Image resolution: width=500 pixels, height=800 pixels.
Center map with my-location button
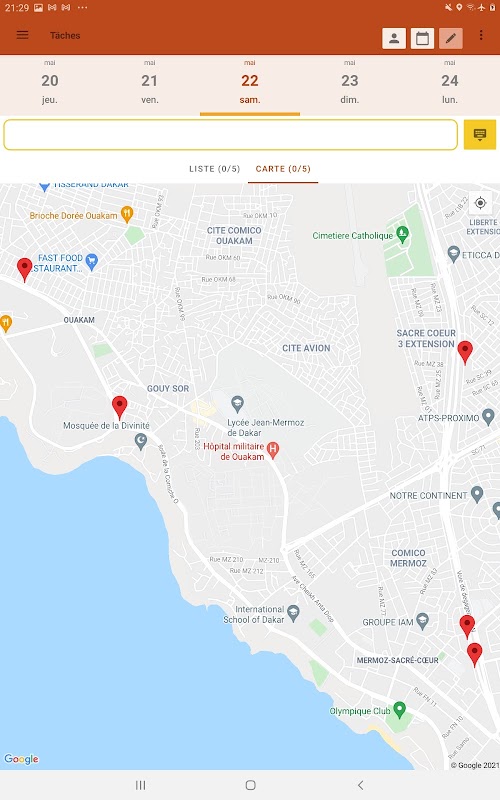480,203
